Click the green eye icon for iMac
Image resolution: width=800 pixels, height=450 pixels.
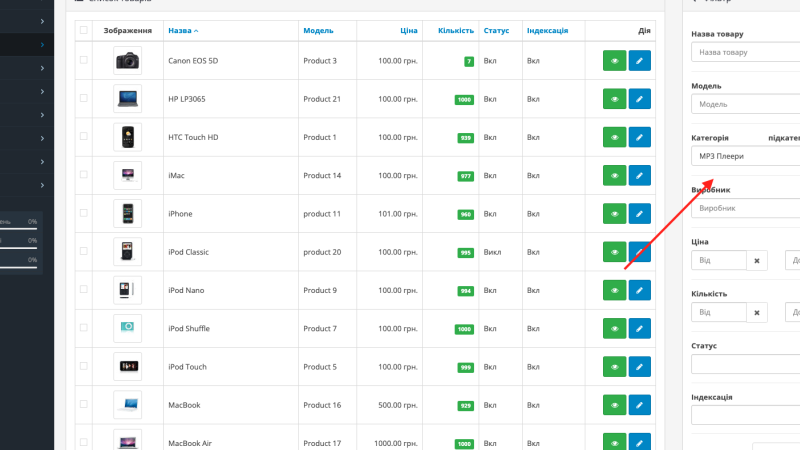614,176
